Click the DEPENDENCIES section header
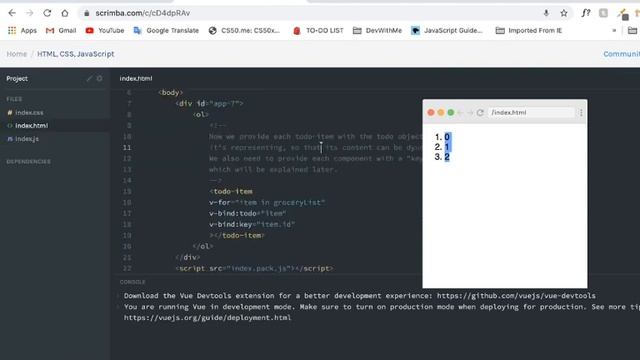This screenshot has height=360, width=640. (x=29, y=162)
